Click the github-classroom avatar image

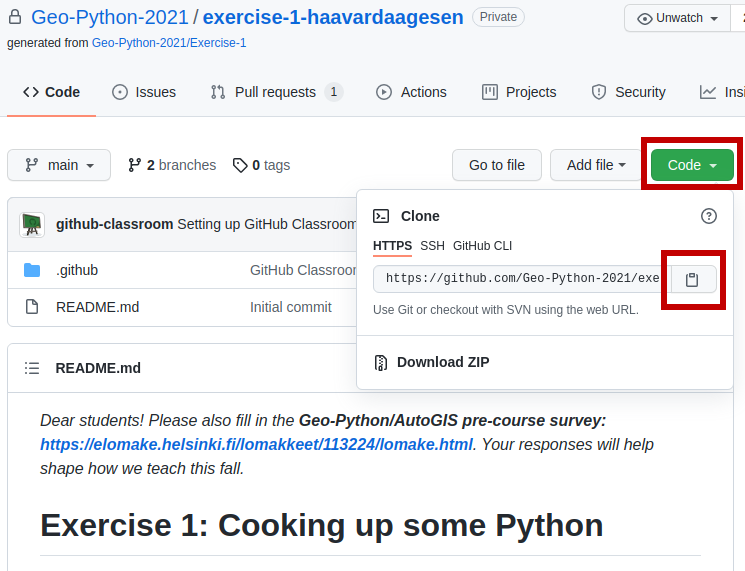32,224
